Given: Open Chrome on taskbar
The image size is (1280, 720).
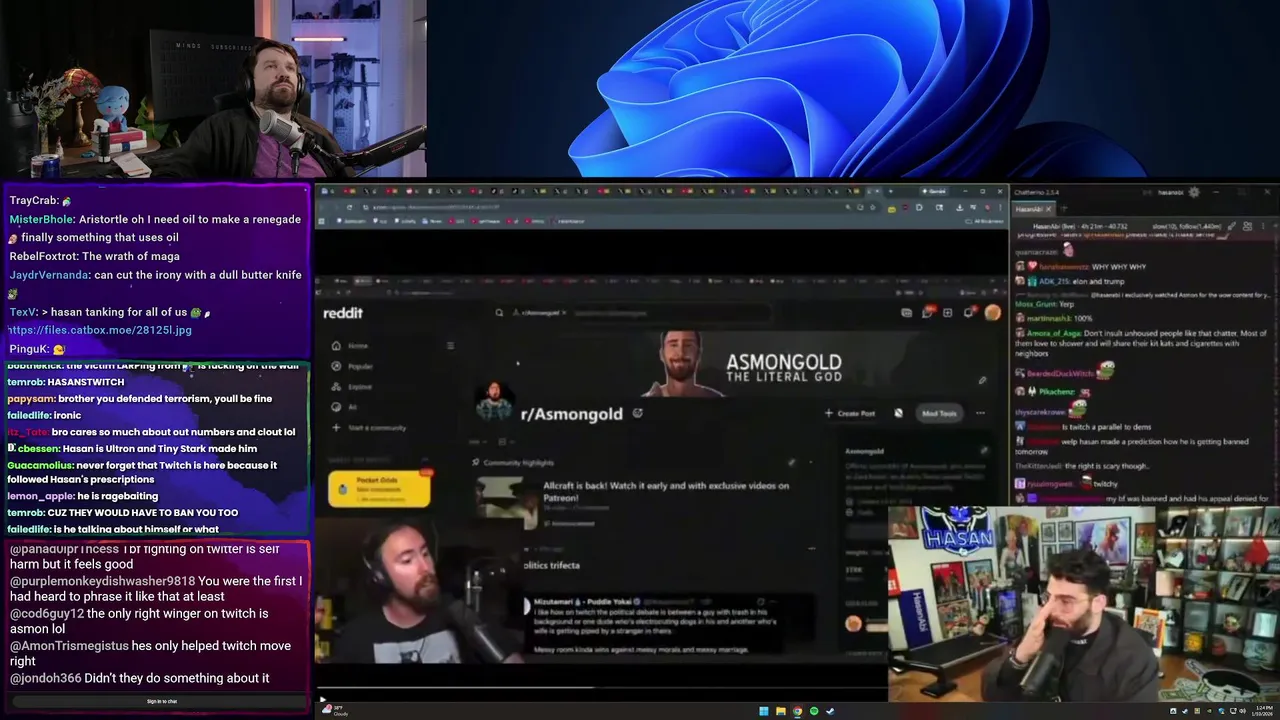Looking at the screenshot, I should click(797, 711).
